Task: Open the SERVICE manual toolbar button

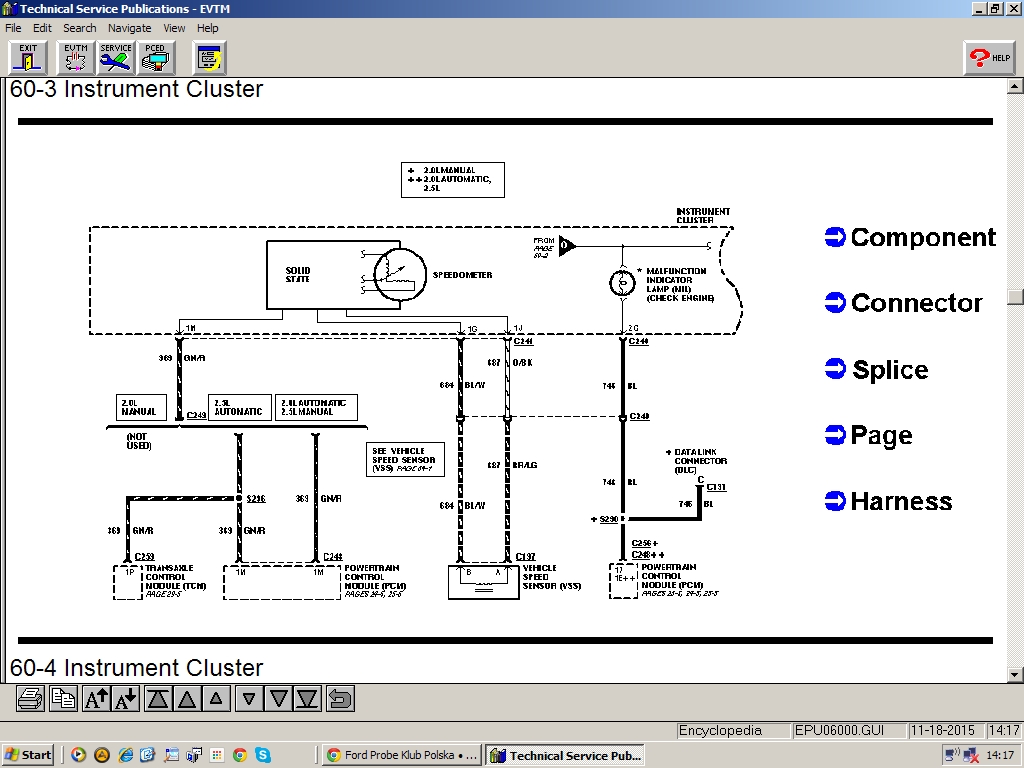Action: click(116, 57)
